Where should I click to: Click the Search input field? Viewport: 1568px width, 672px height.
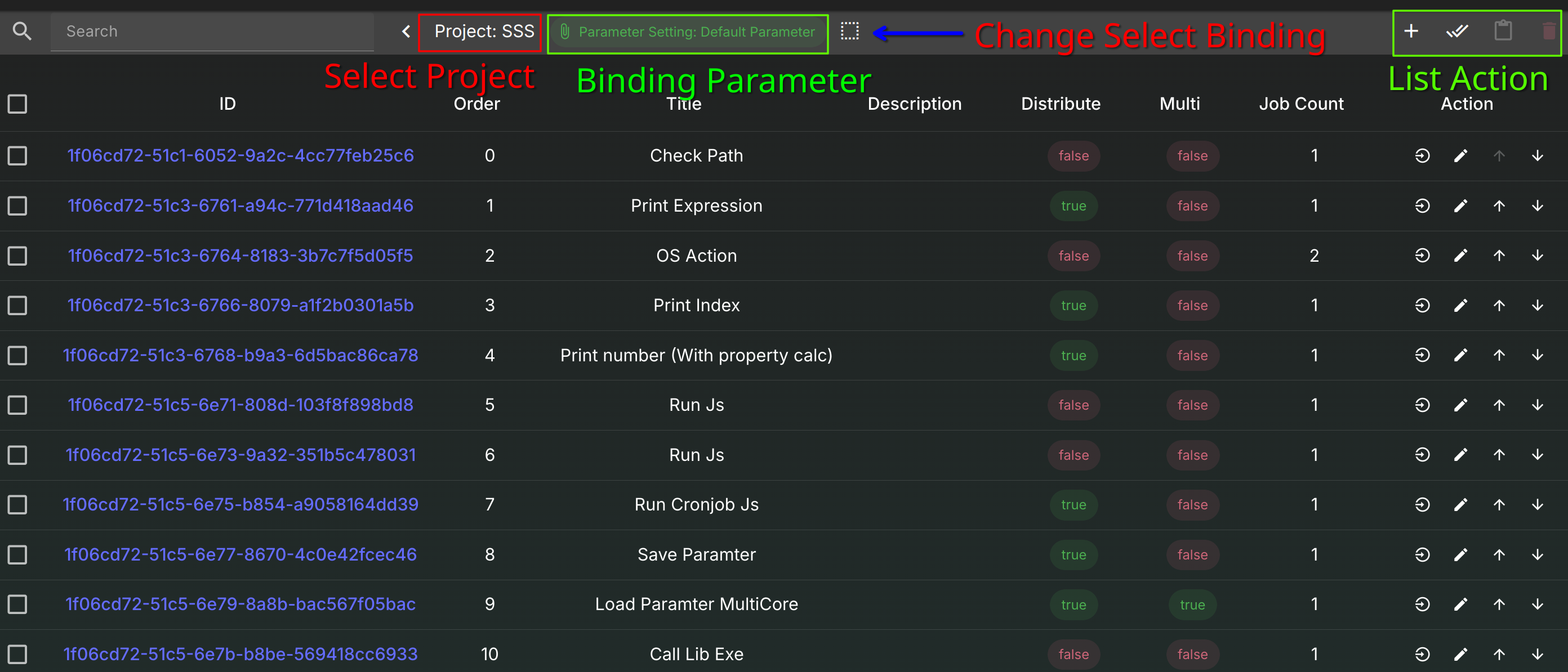pyautogui.click(x=212, y=32)
